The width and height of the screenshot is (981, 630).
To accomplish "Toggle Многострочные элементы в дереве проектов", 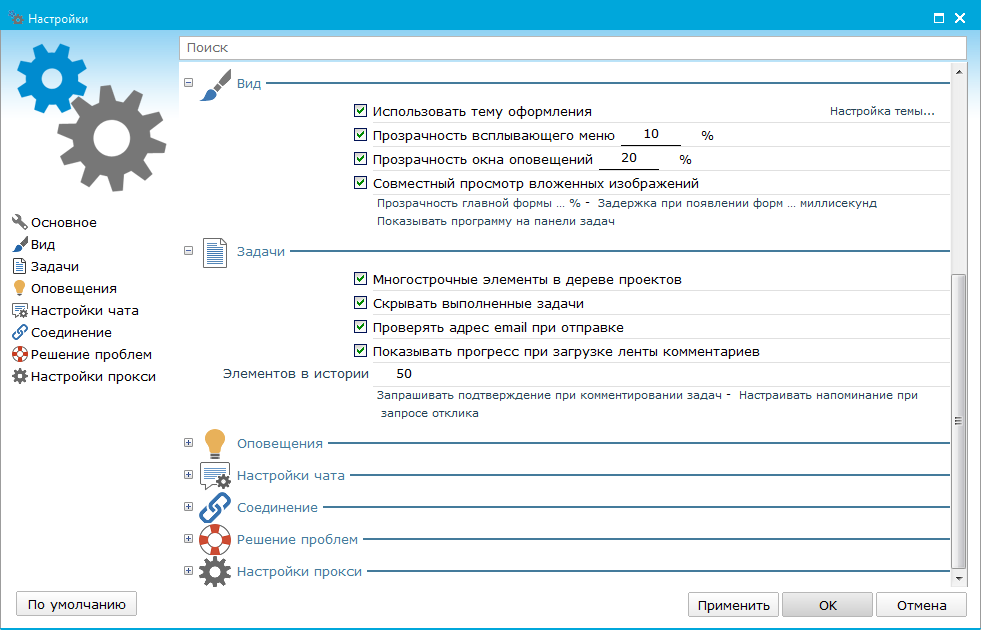I will coord(360,278).
